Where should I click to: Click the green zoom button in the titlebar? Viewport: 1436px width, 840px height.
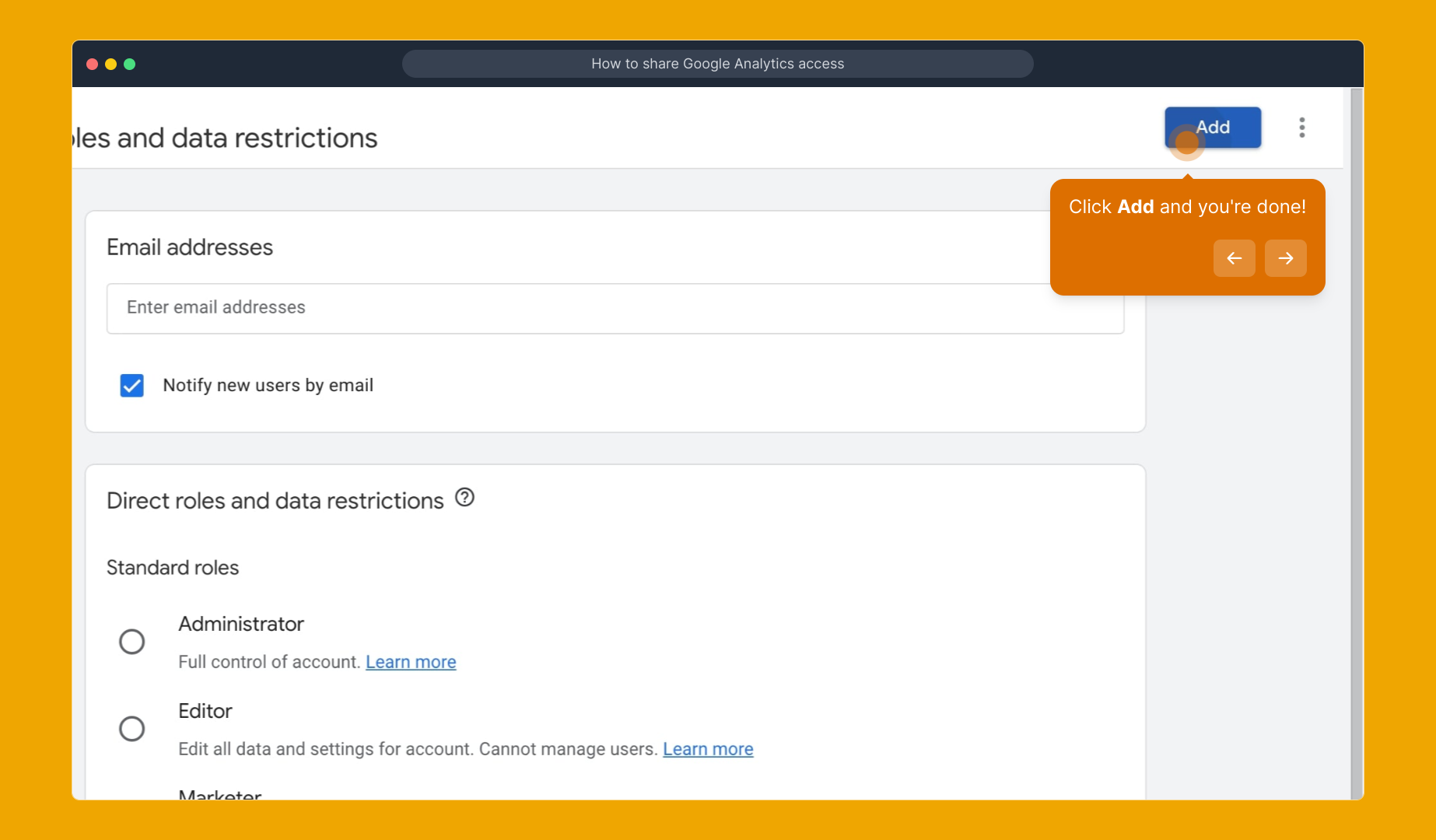point(130,64)
